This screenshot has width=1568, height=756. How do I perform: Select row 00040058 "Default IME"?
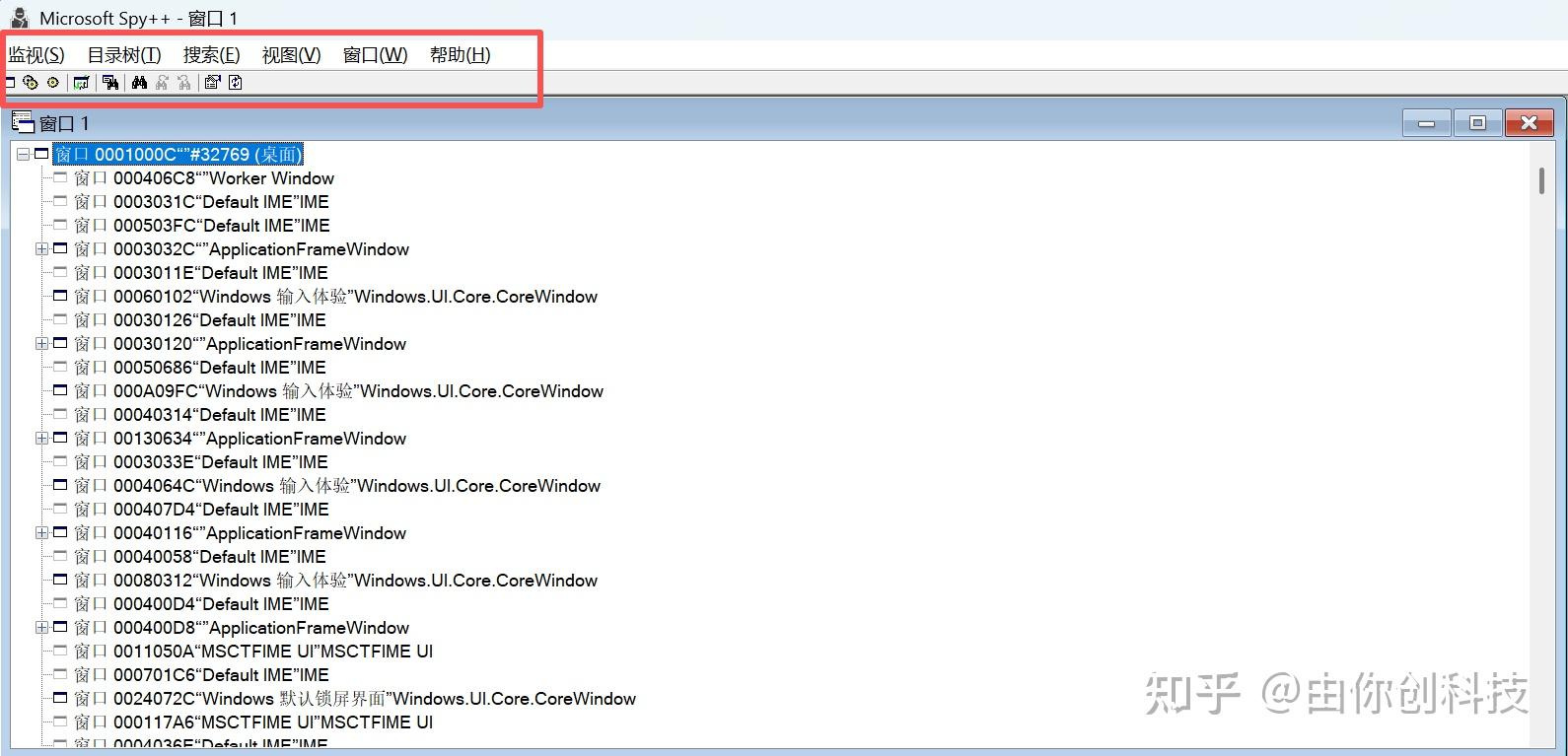[x=200, y=556]
